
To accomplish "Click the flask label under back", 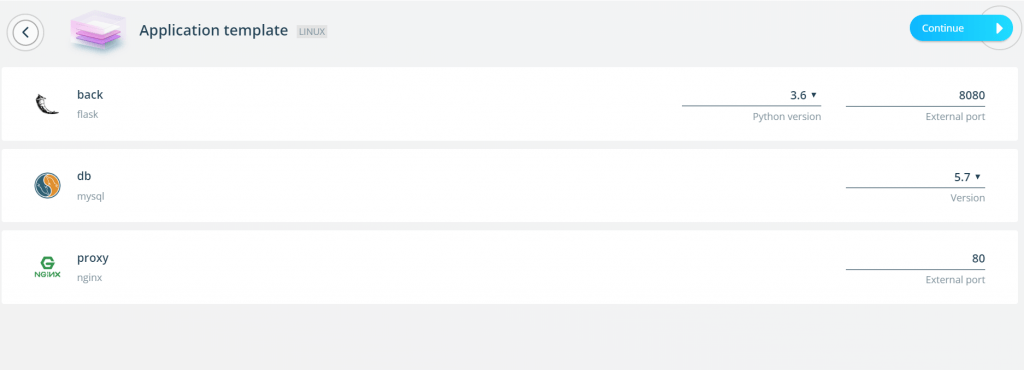I will (x=88, y=114).
